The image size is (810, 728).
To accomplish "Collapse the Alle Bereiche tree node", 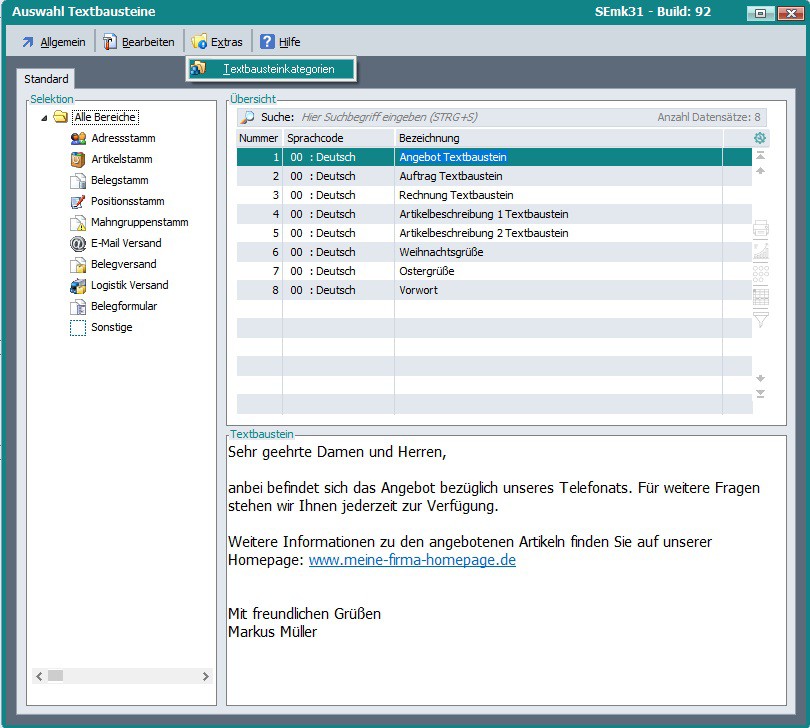I will pos(44,118).
